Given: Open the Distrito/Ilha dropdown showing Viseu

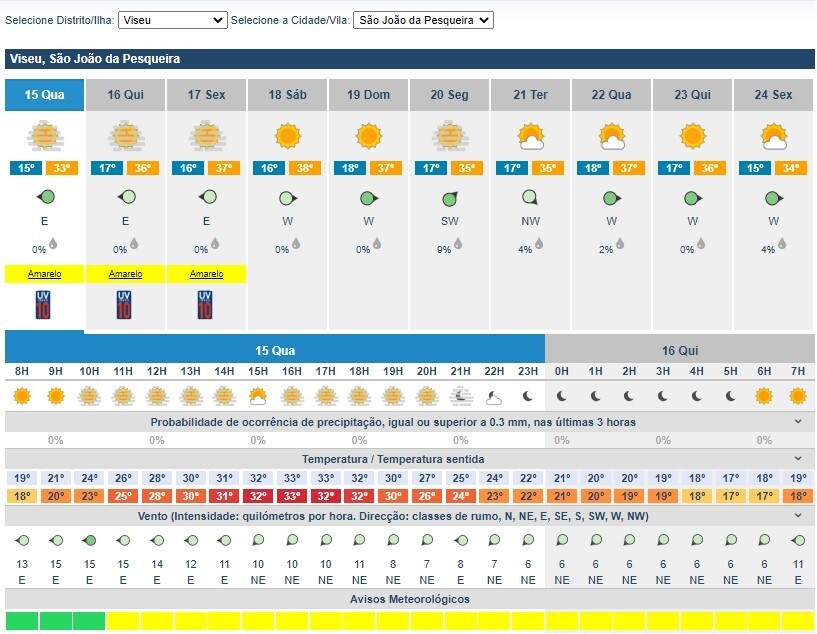Looking at the screenshot, I should (173, 20).
